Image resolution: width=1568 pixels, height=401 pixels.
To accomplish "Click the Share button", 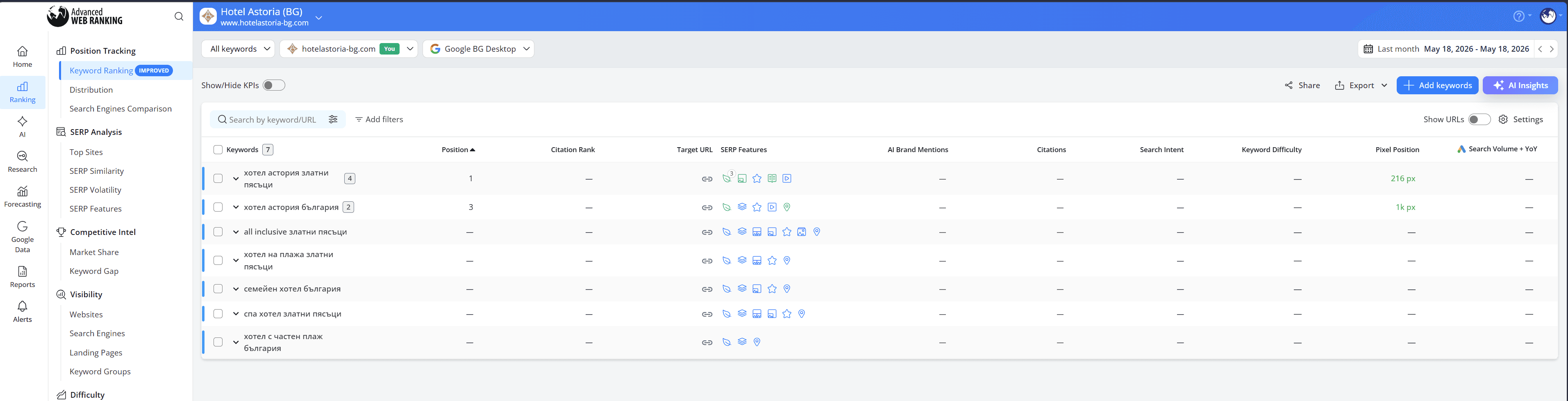I will [x=1302, y=85].
